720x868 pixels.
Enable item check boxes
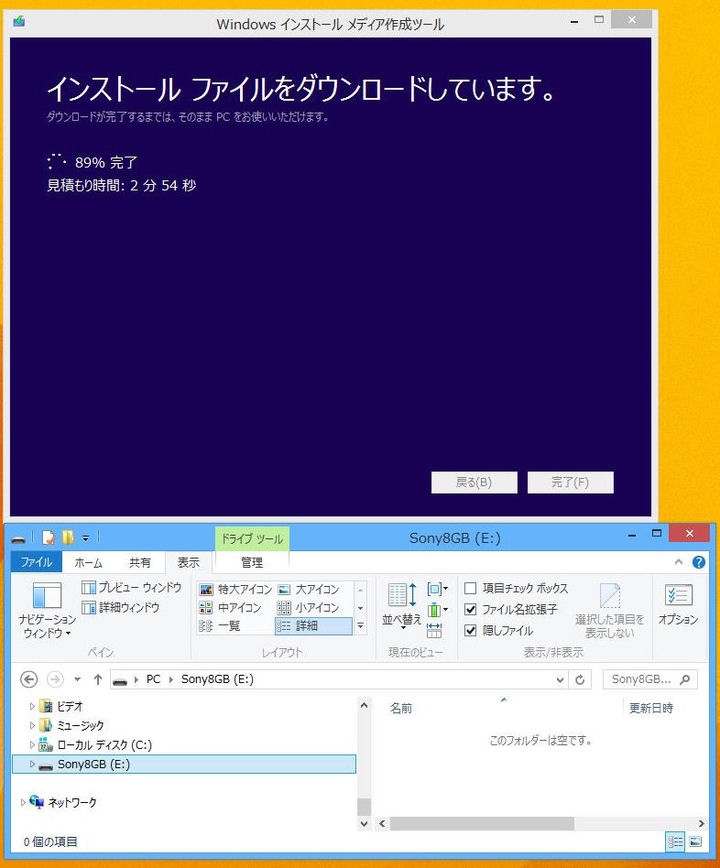point(470,588)
